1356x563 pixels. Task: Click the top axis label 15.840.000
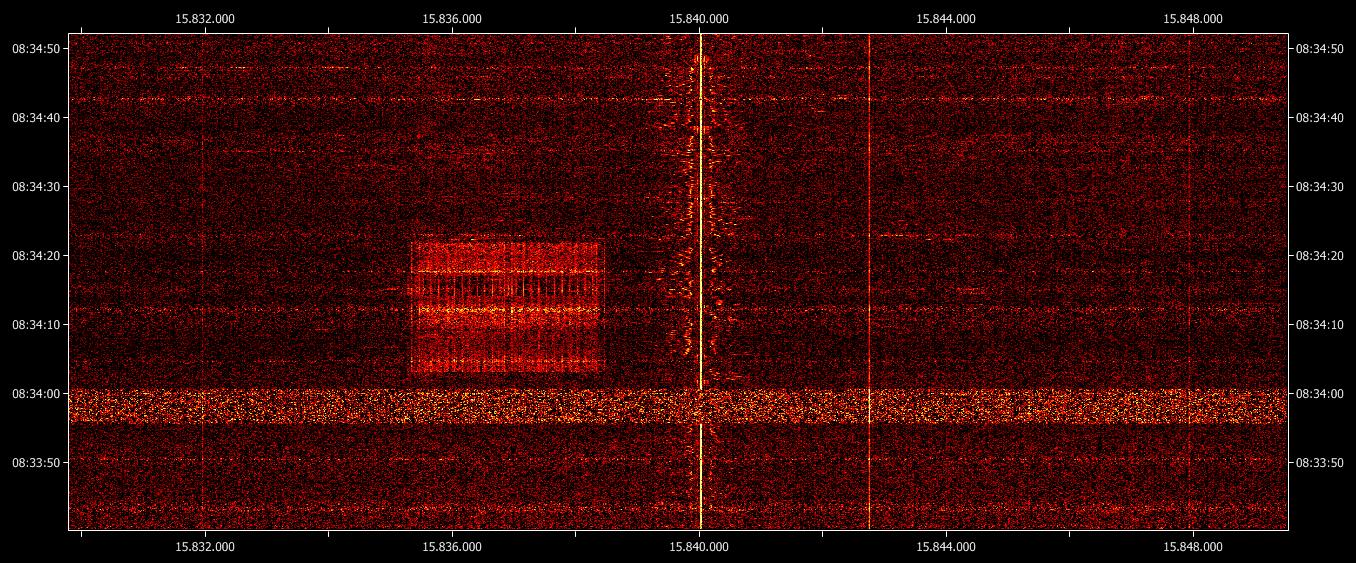pos(699,18)
